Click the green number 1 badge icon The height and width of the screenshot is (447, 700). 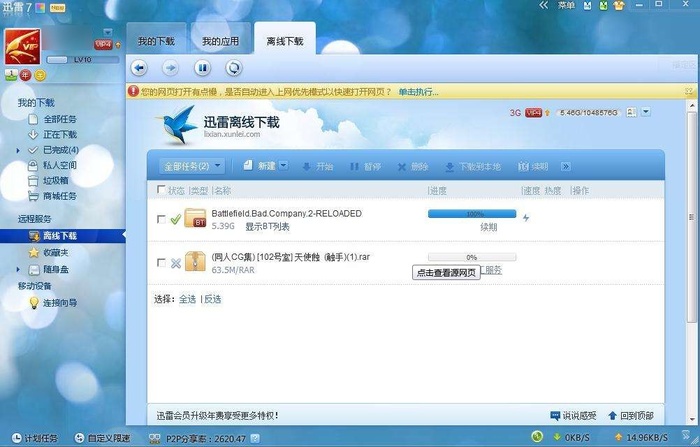pyautogui.click(x=11, y=75)
